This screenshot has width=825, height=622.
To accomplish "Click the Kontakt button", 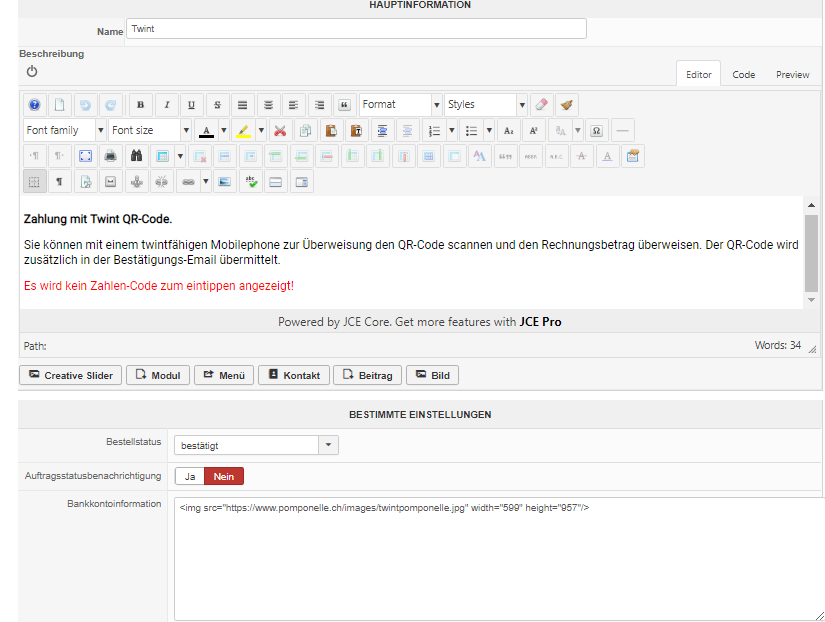I will [294, 375].
